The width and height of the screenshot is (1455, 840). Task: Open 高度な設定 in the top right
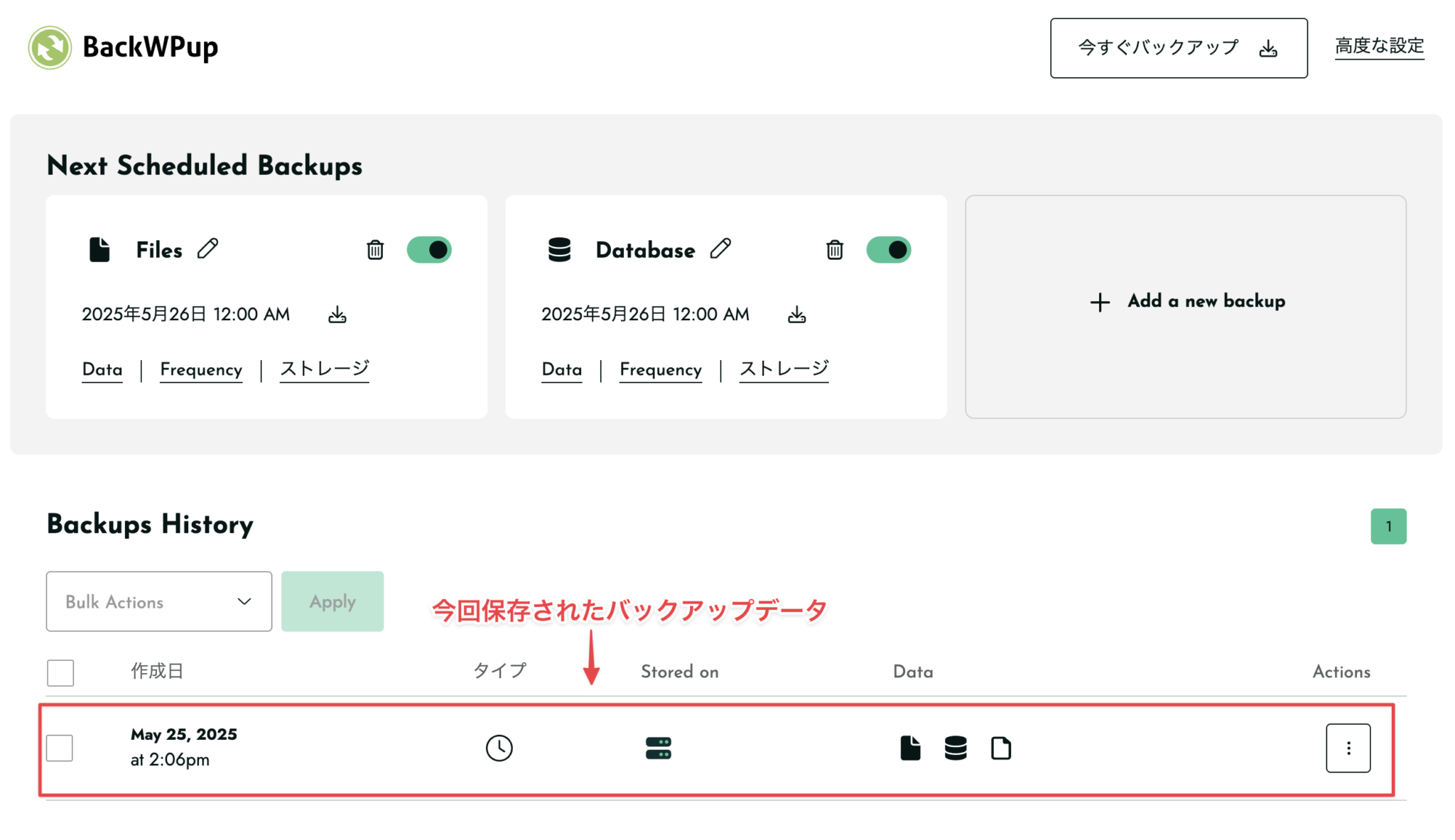[x=1379, y=47]
